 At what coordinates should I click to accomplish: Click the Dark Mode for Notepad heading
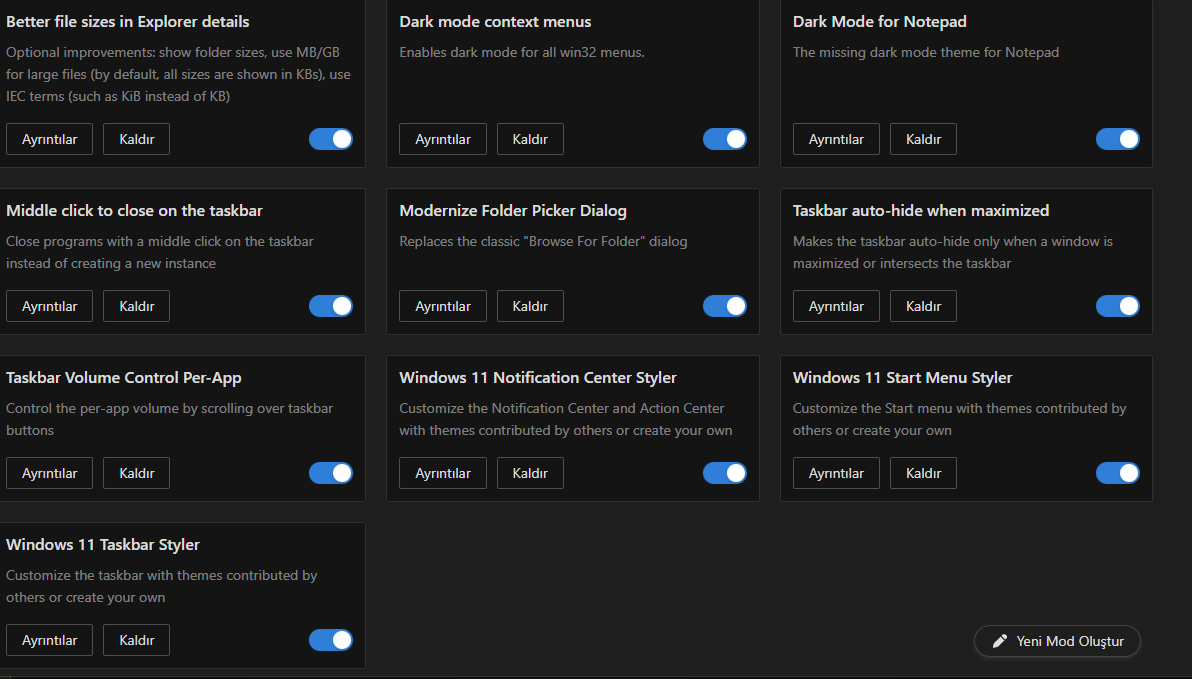(x=880, y=22)
